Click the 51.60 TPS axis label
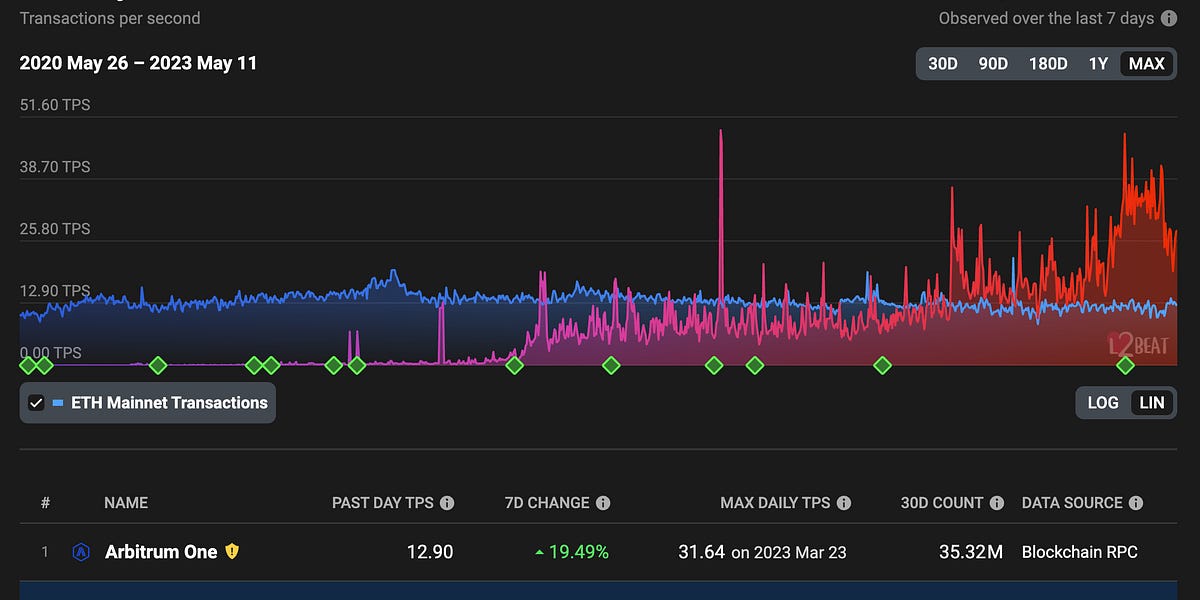Image resolution: width=1200 pixels, height=600 pixels. point(55,105)
